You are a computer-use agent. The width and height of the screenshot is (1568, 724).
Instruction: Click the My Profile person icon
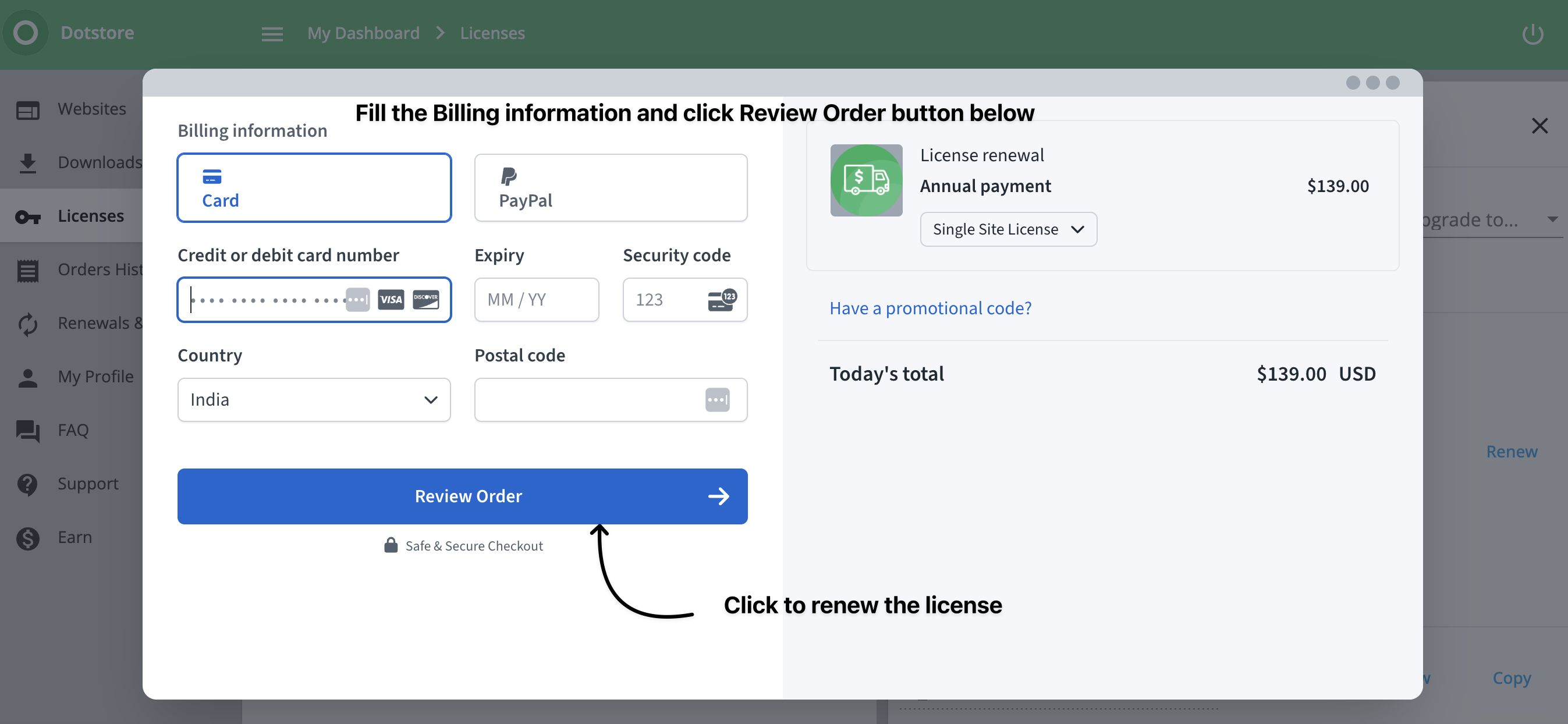coord(27,377)
